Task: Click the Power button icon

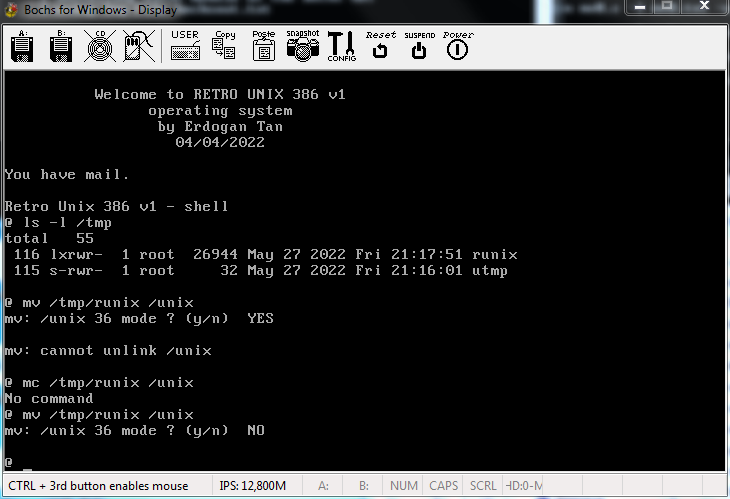Action: click(x=458, y=46)
